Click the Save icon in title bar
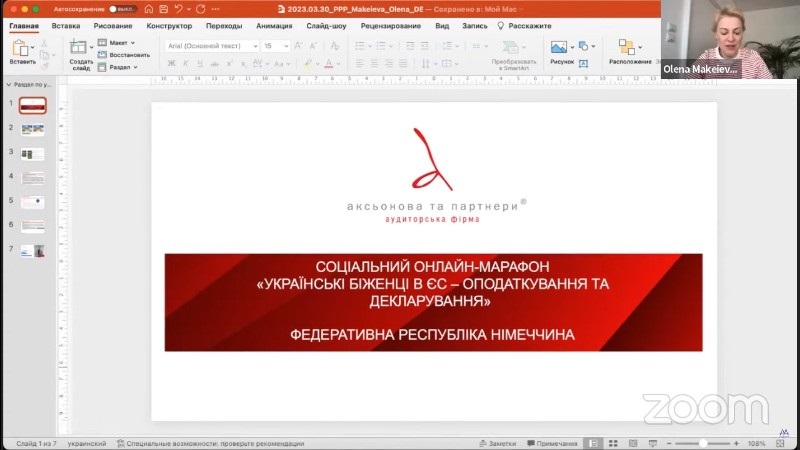Screen dimensions: 800x450 click(163, 9)
